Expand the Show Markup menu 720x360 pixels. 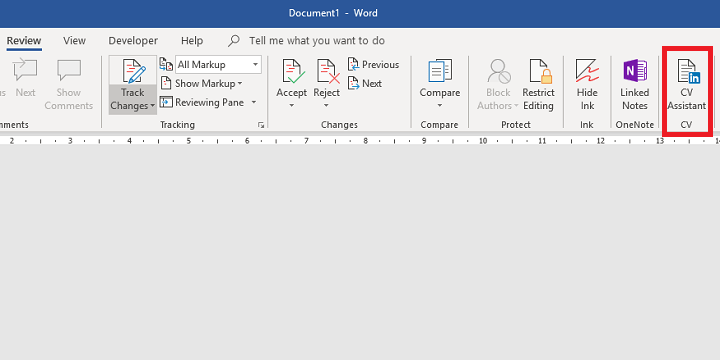point(201,84)
